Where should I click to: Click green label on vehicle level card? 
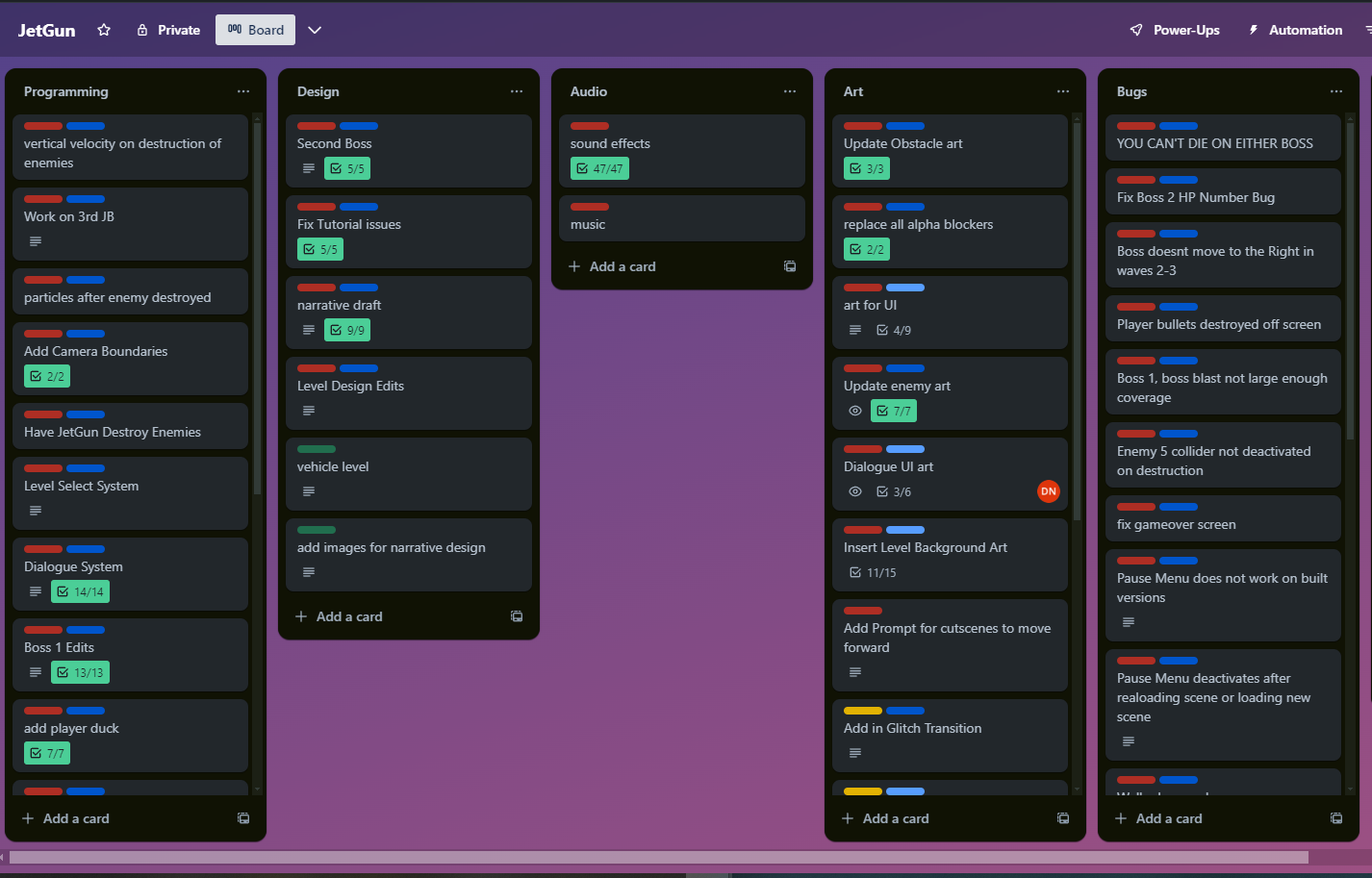317,449
